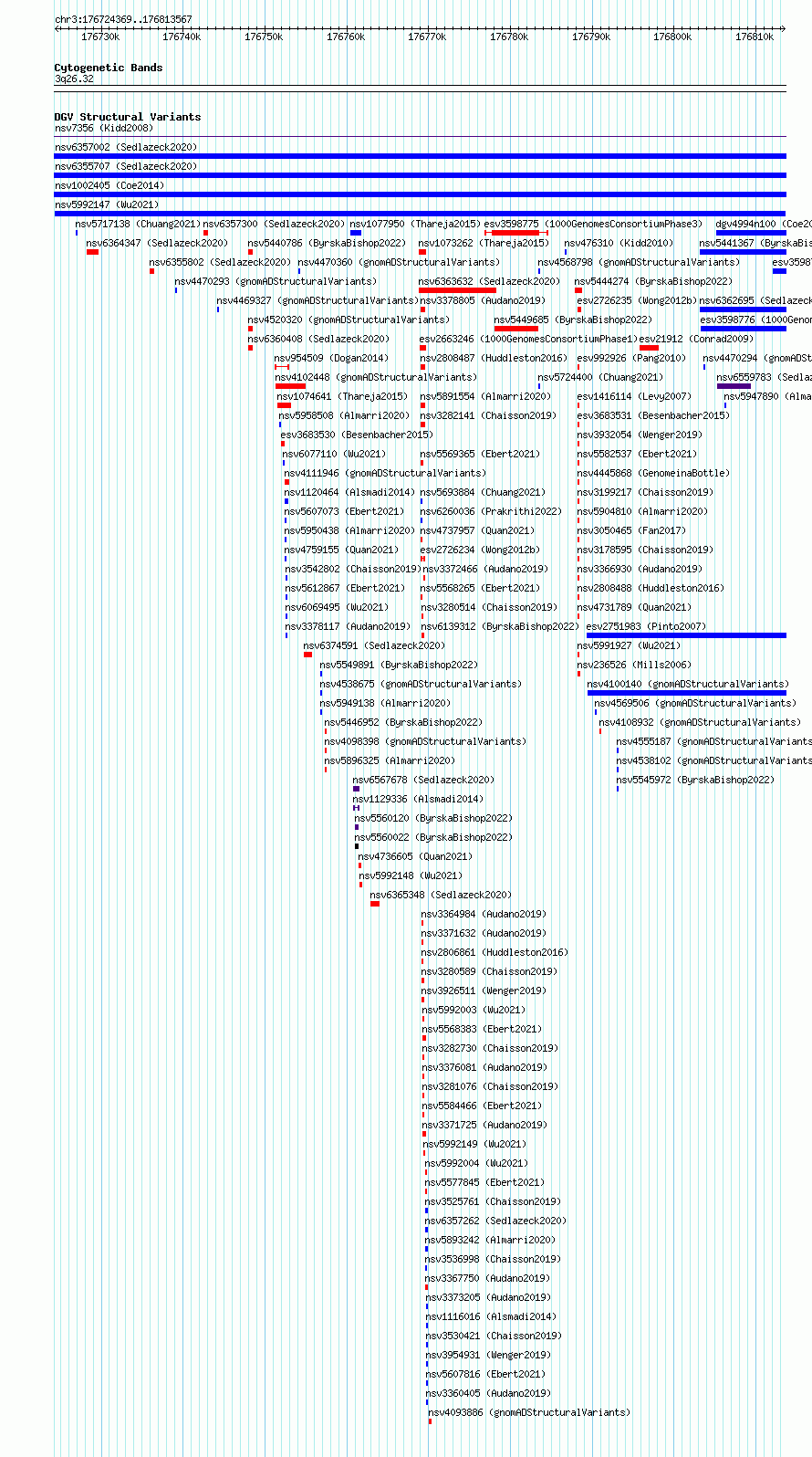Click the 3q26.32 band label
812x1457 pixels.
[x=74, y=79]
